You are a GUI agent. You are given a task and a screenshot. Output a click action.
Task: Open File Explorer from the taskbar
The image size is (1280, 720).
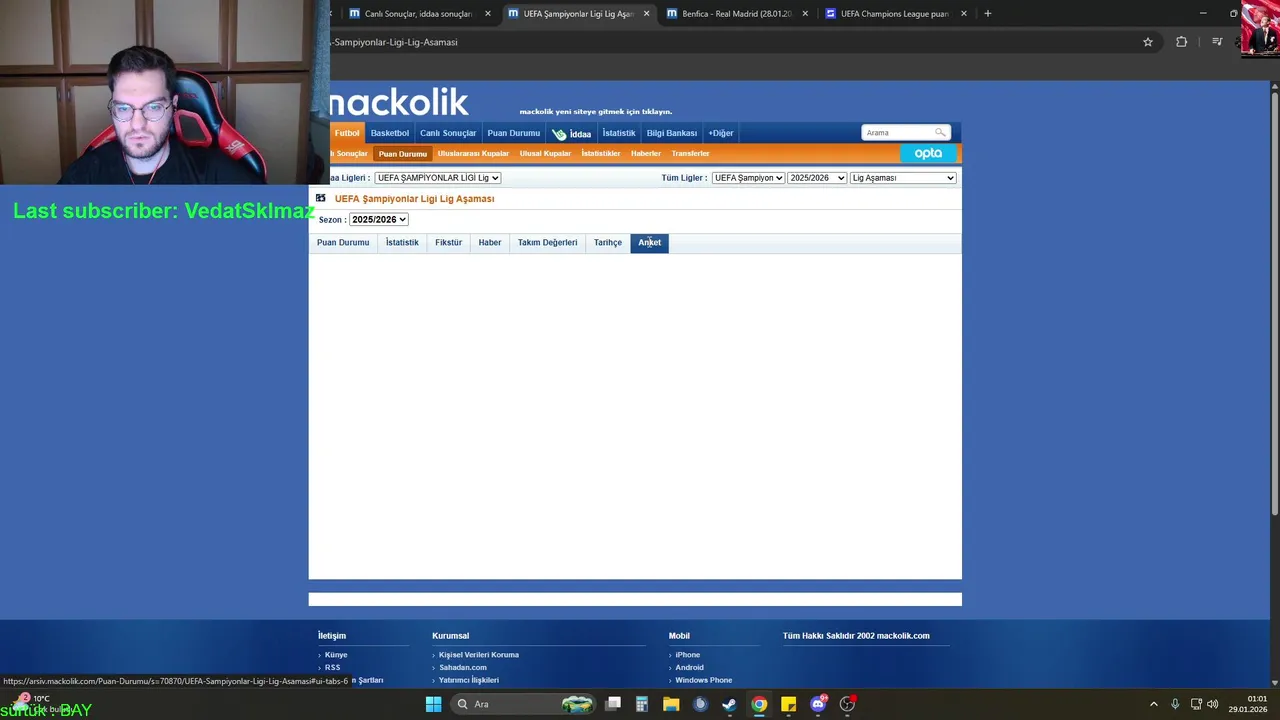tap(671, 704)
